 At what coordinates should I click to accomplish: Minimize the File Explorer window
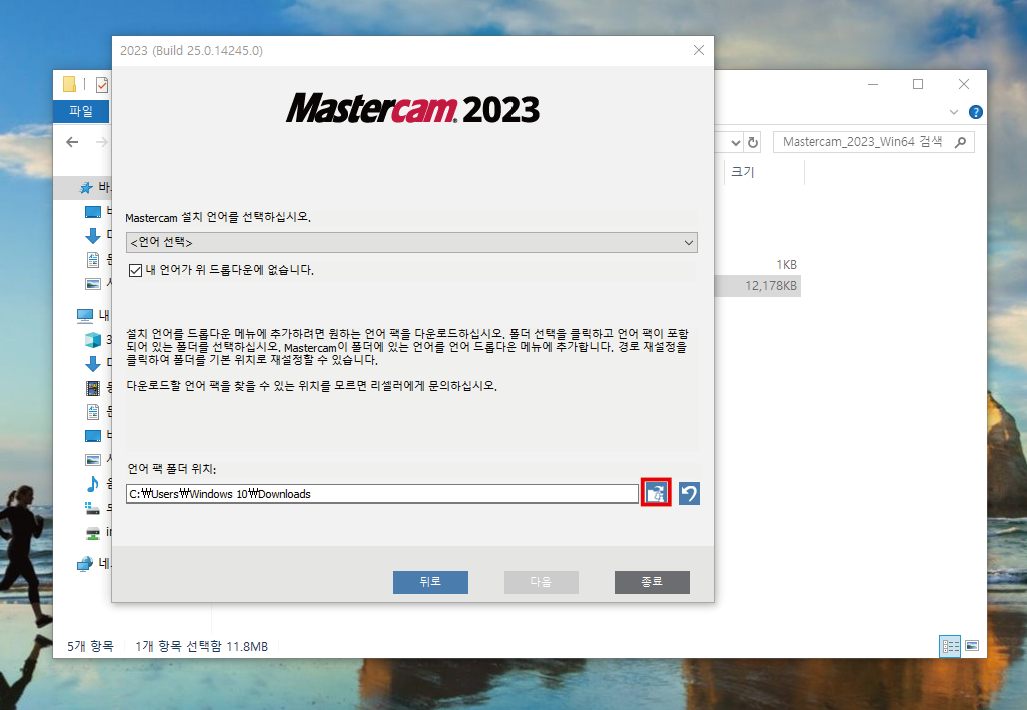(872, 84)
